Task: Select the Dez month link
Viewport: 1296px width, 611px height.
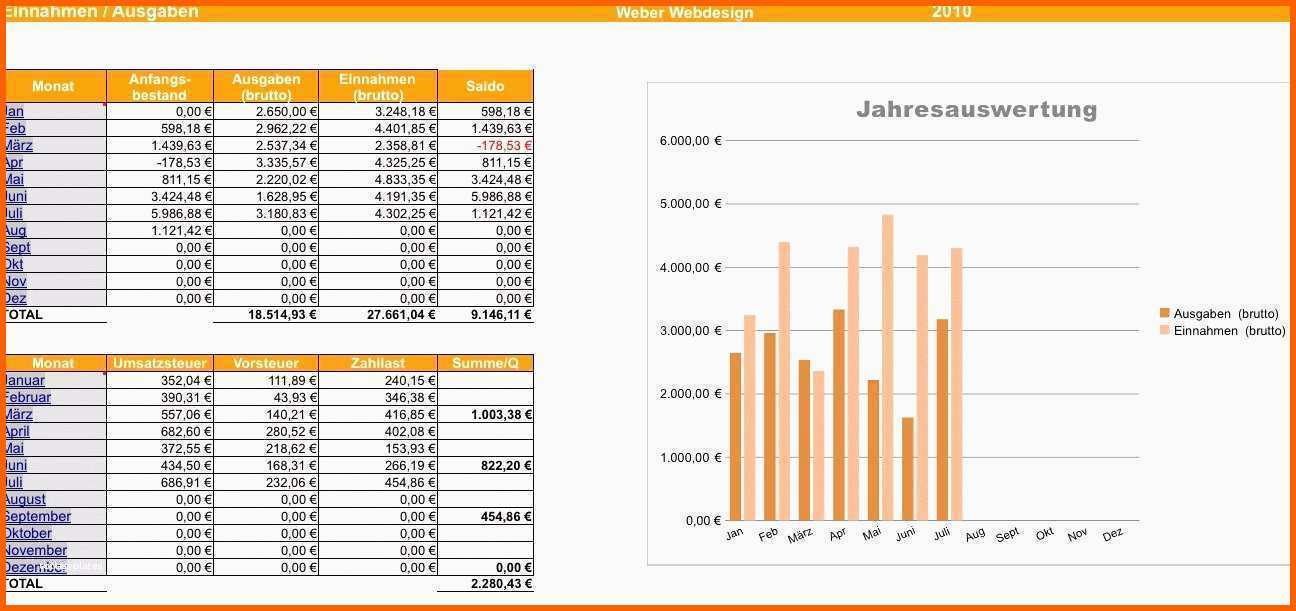Action: (15, 299)
